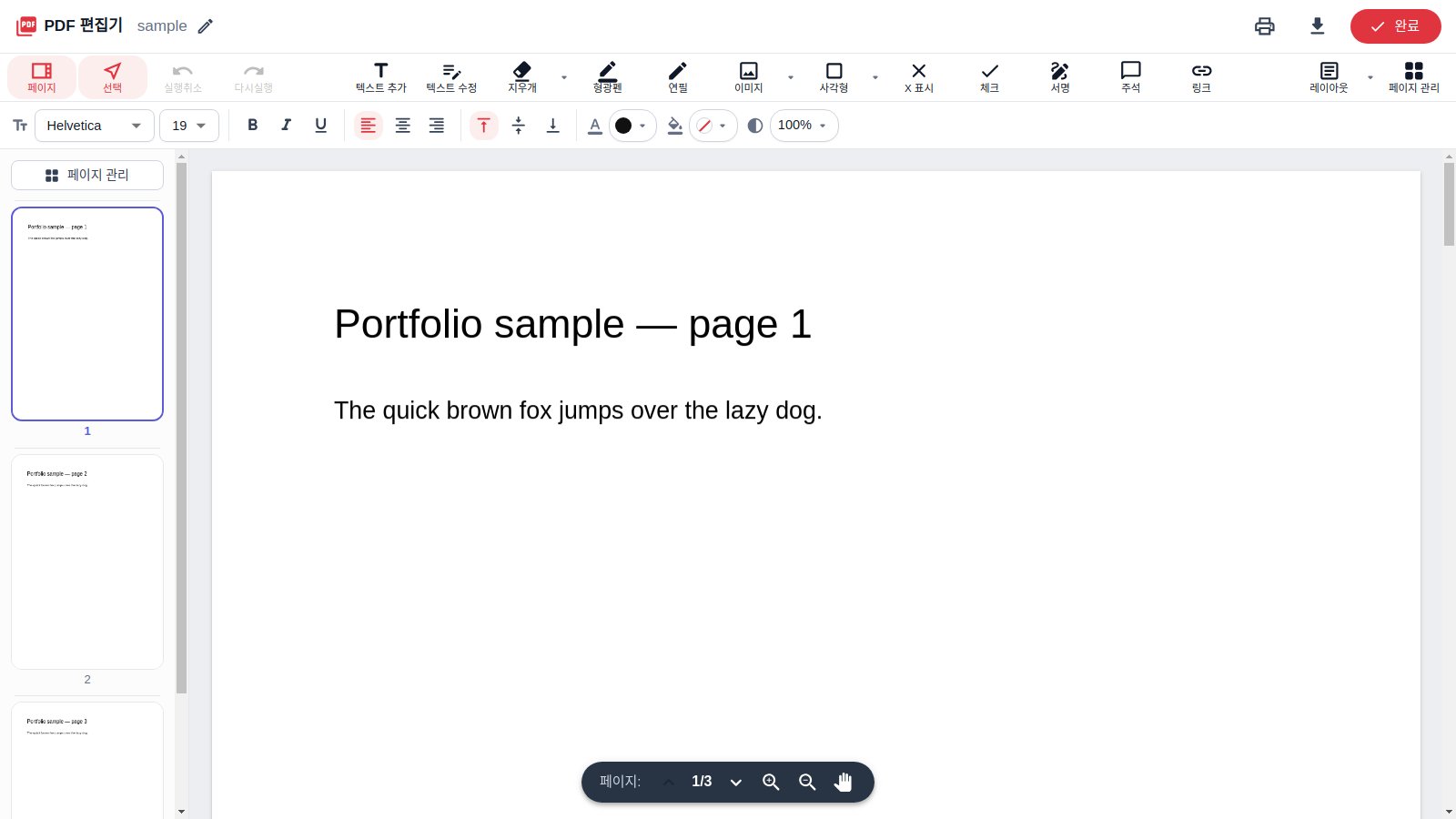Expand the layout options arrow

tap(1370, 77)
